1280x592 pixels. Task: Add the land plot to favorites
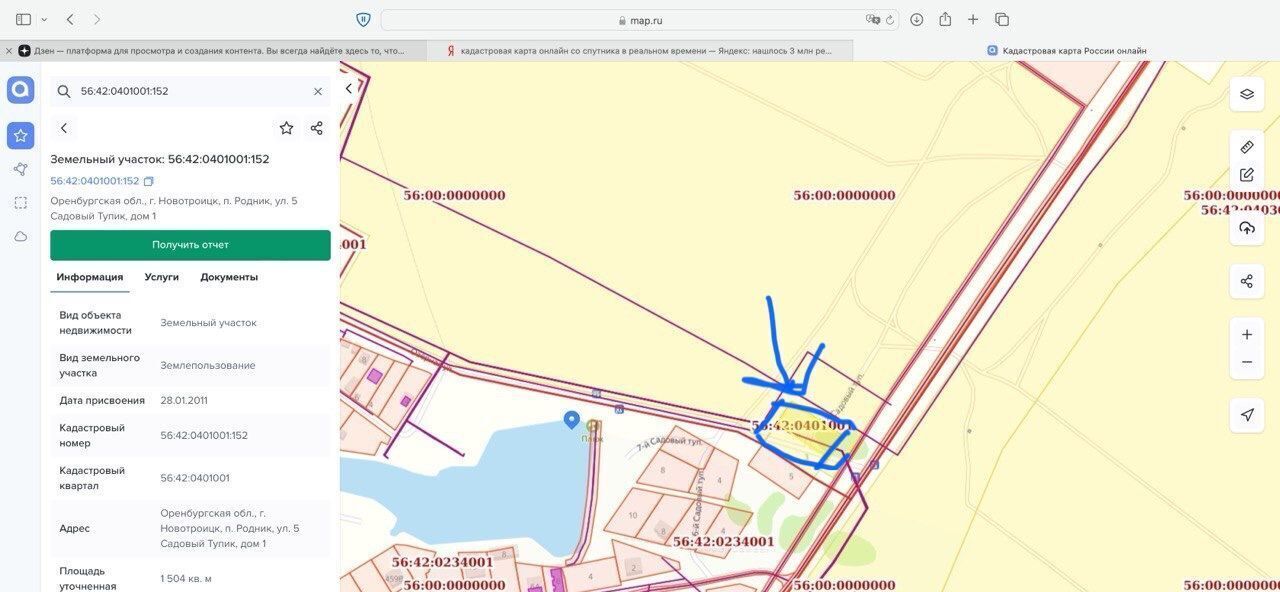(286, 128)
